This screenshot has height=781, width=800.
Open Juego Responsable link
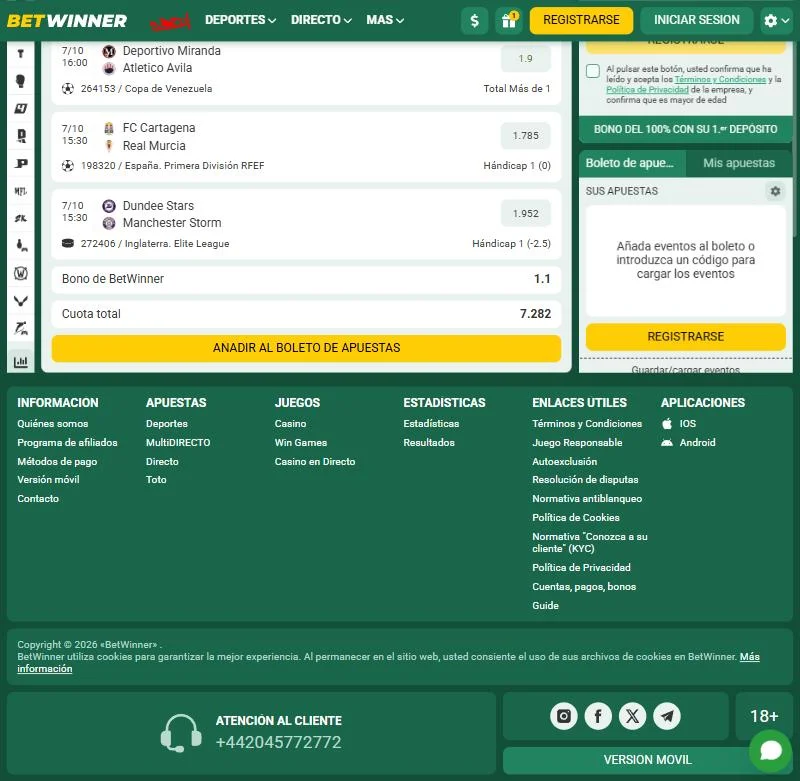(x=577, y=443)
